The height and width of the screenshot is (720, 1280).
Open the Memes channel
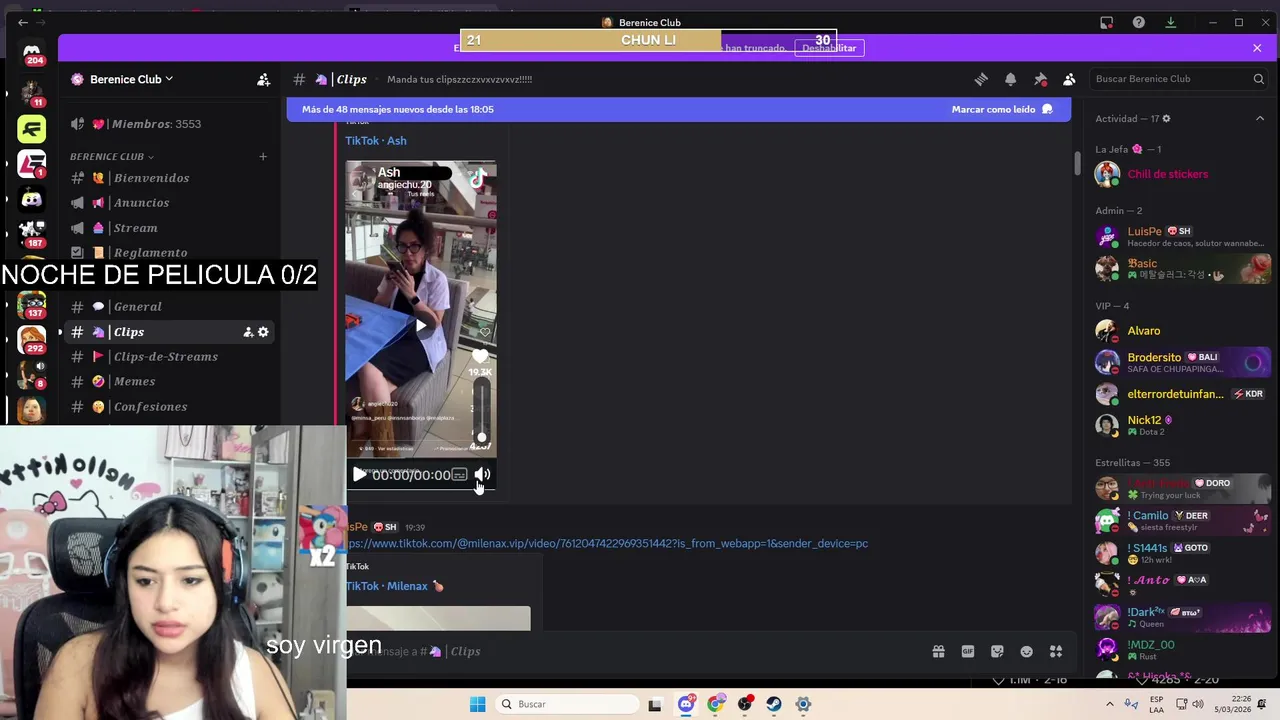tap(170, 382)
